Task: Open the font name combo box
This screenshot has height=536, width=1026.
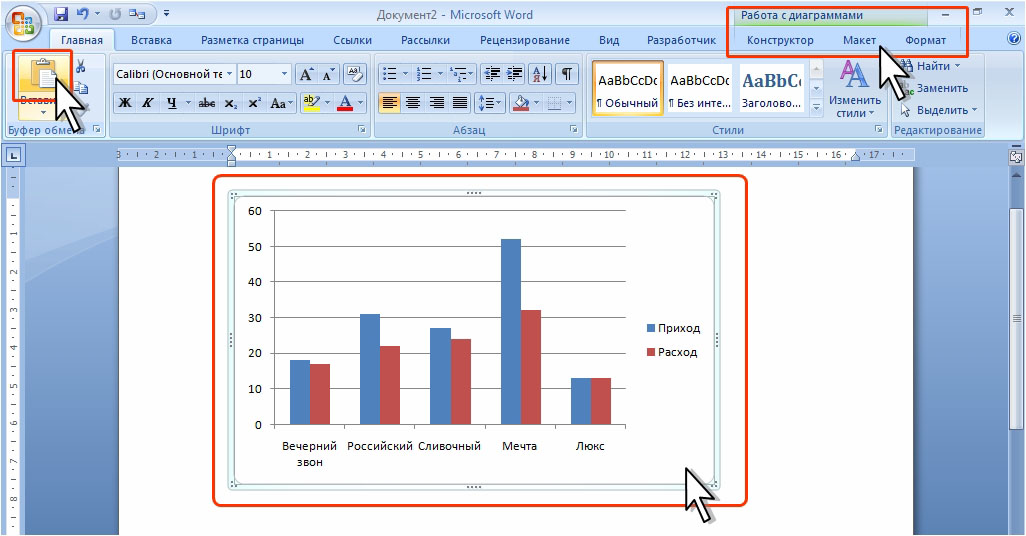Action: click(174, 74)
